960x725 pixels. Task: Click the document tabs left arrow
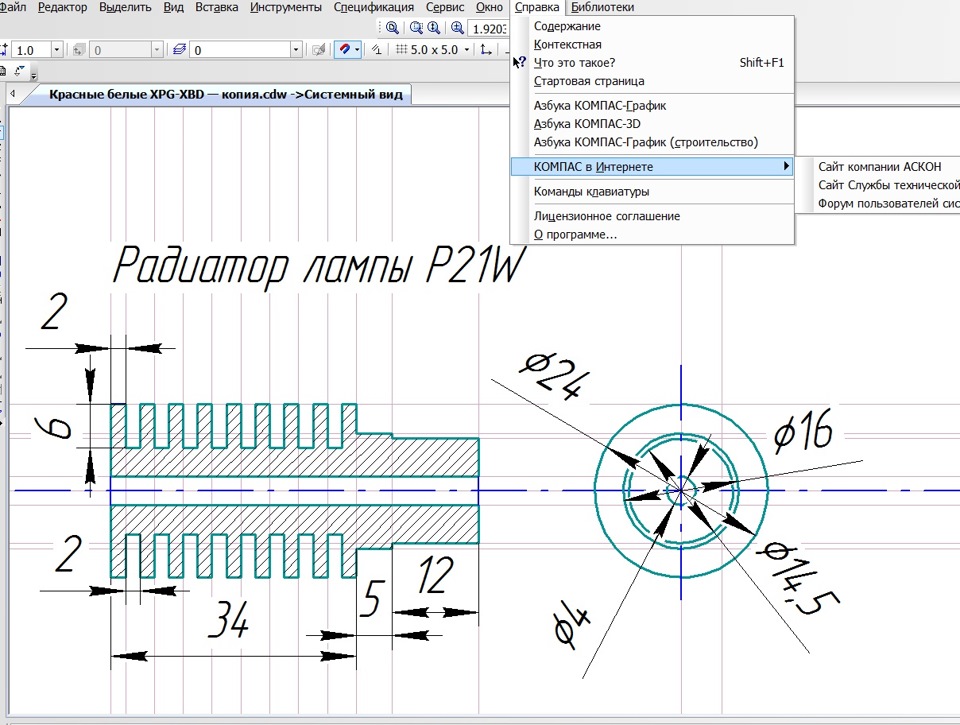click(x=12, y=94)
